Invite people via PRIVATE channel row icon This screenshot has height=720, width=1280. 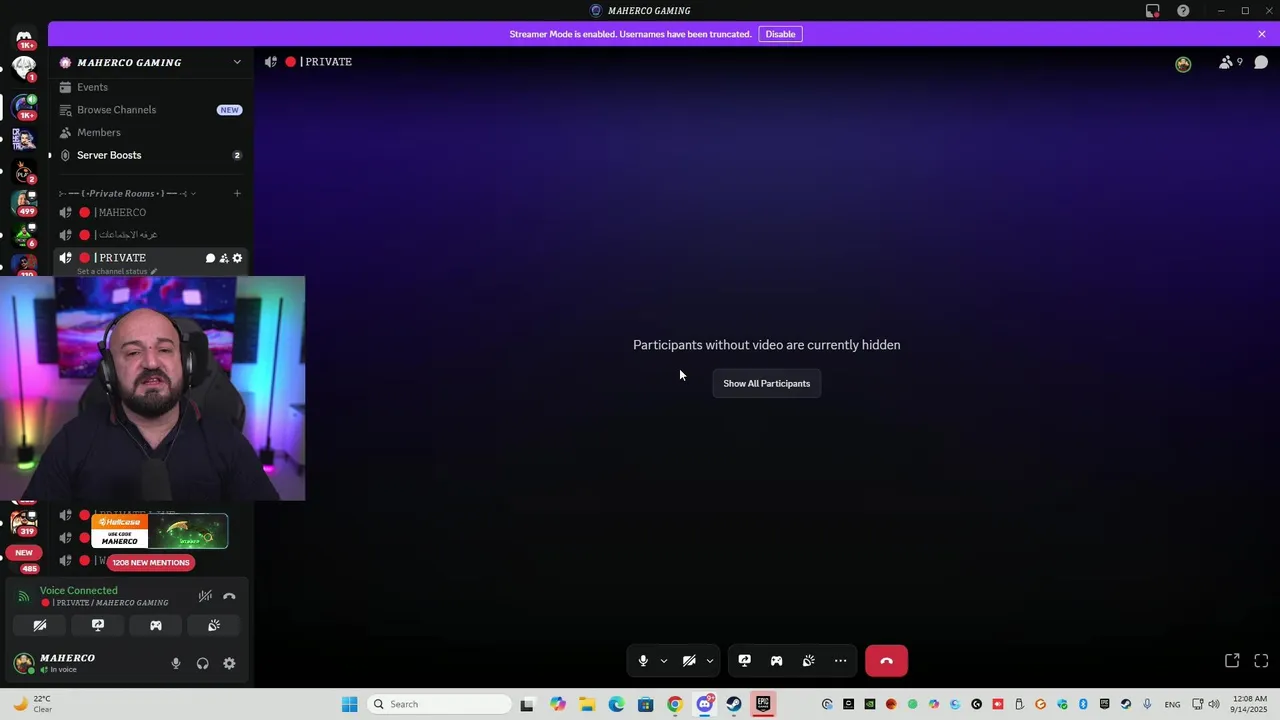224,258
